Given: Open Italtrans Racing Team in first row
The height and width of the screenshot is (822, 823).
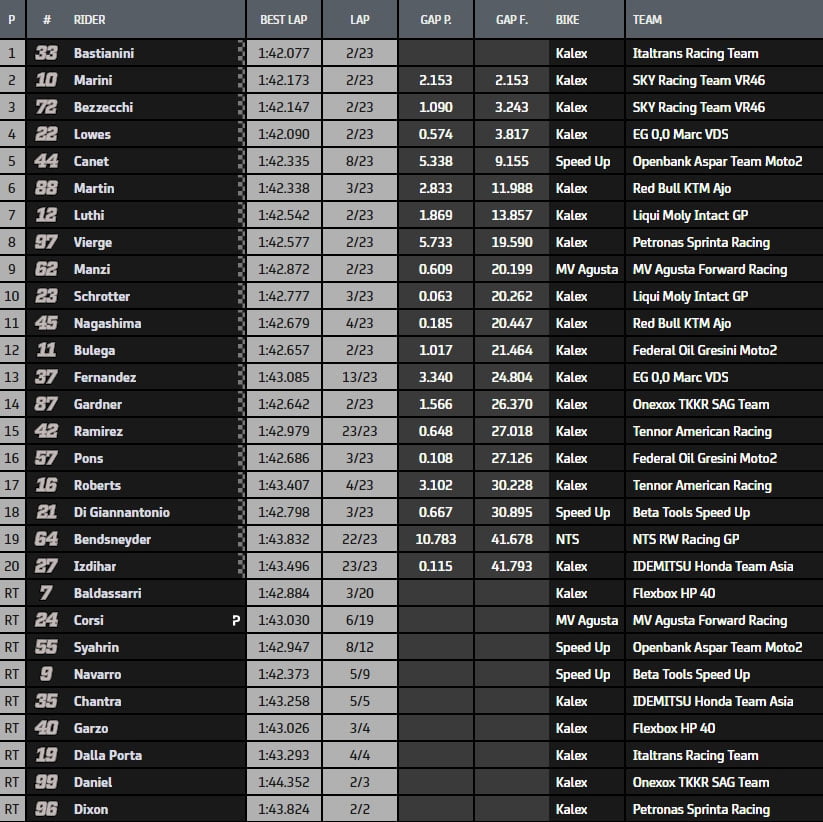Looking at the screenshot, I should pyautogui.click(x=695, y=53).
